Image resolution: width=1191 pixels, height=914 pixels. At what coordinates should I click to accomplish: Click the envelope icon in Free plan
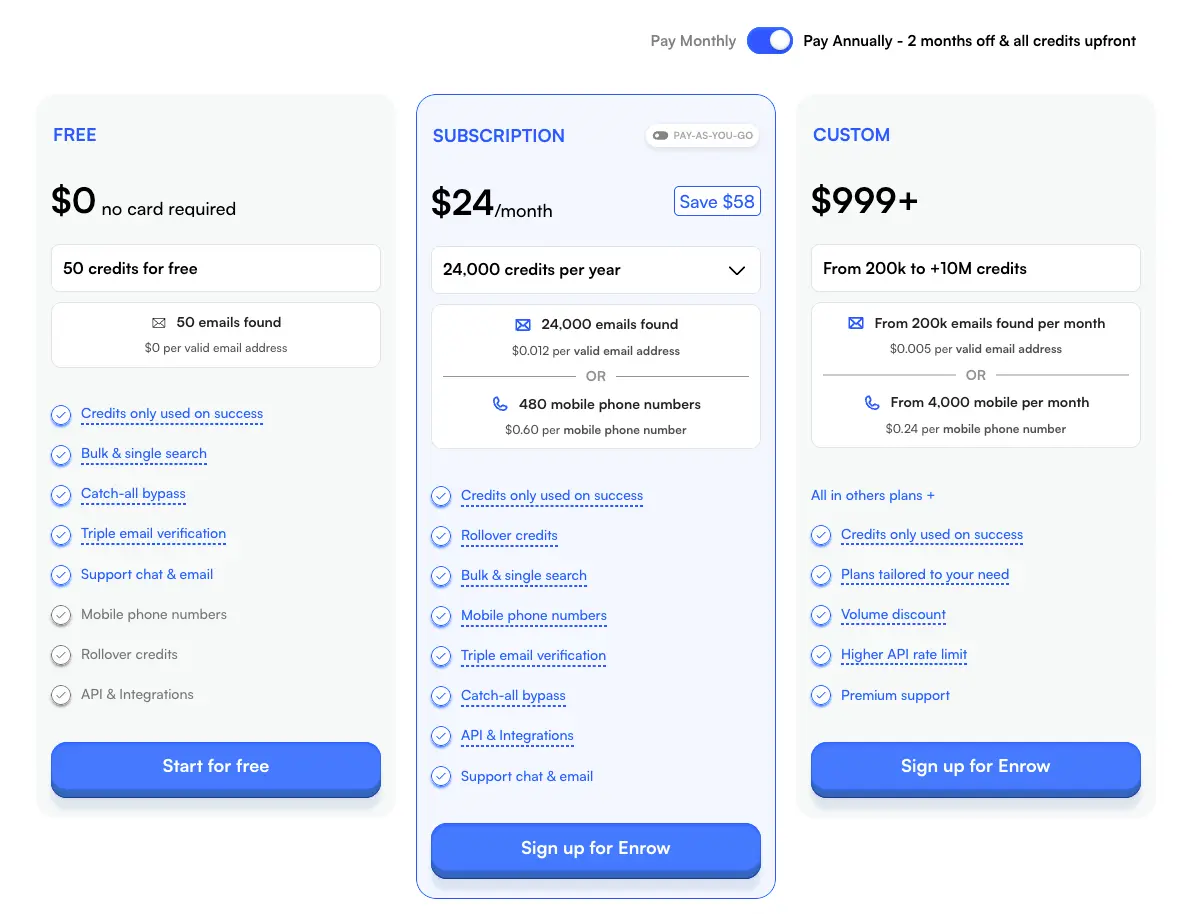point(158,323)
